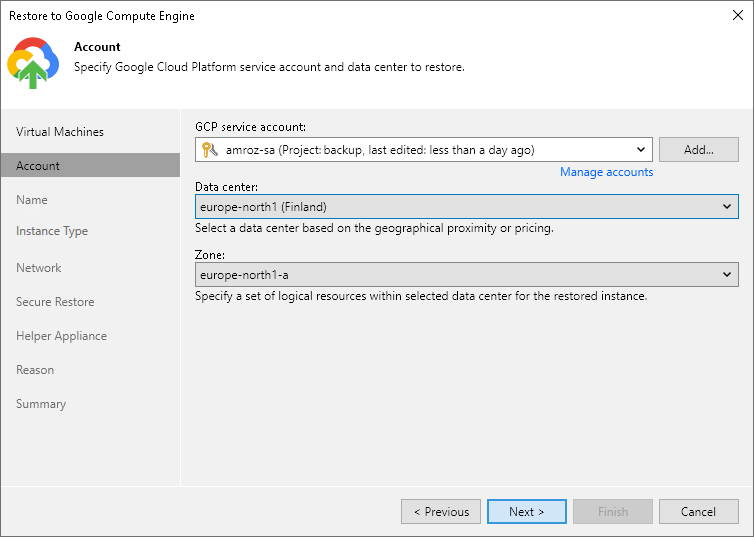
Task: Click the Previous button
Action: [x=441, y=512]
